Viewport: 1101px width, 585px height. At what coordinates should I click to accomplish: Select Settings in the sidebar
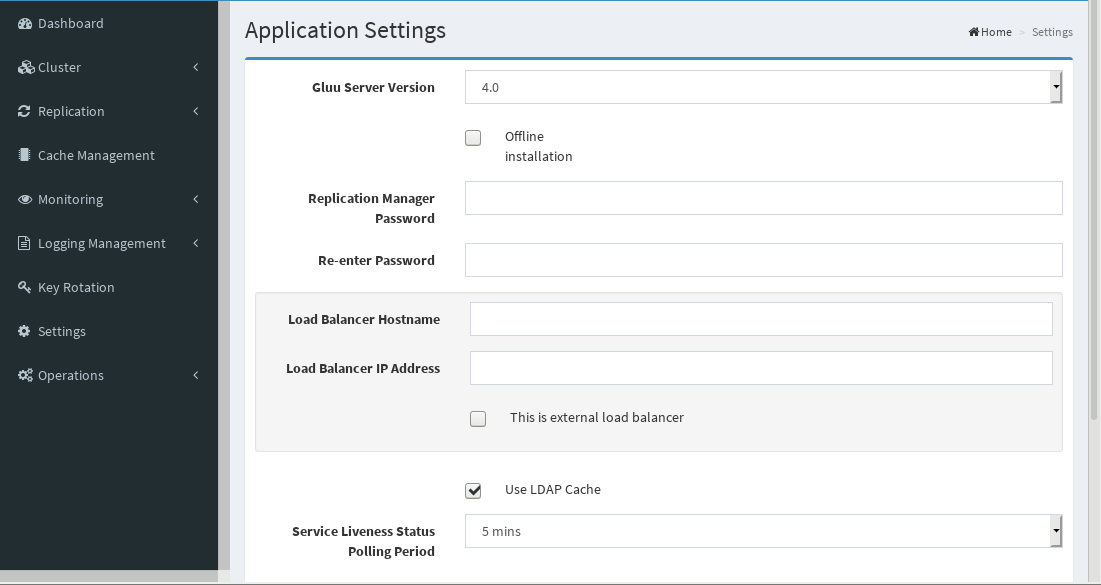[109, 331]
